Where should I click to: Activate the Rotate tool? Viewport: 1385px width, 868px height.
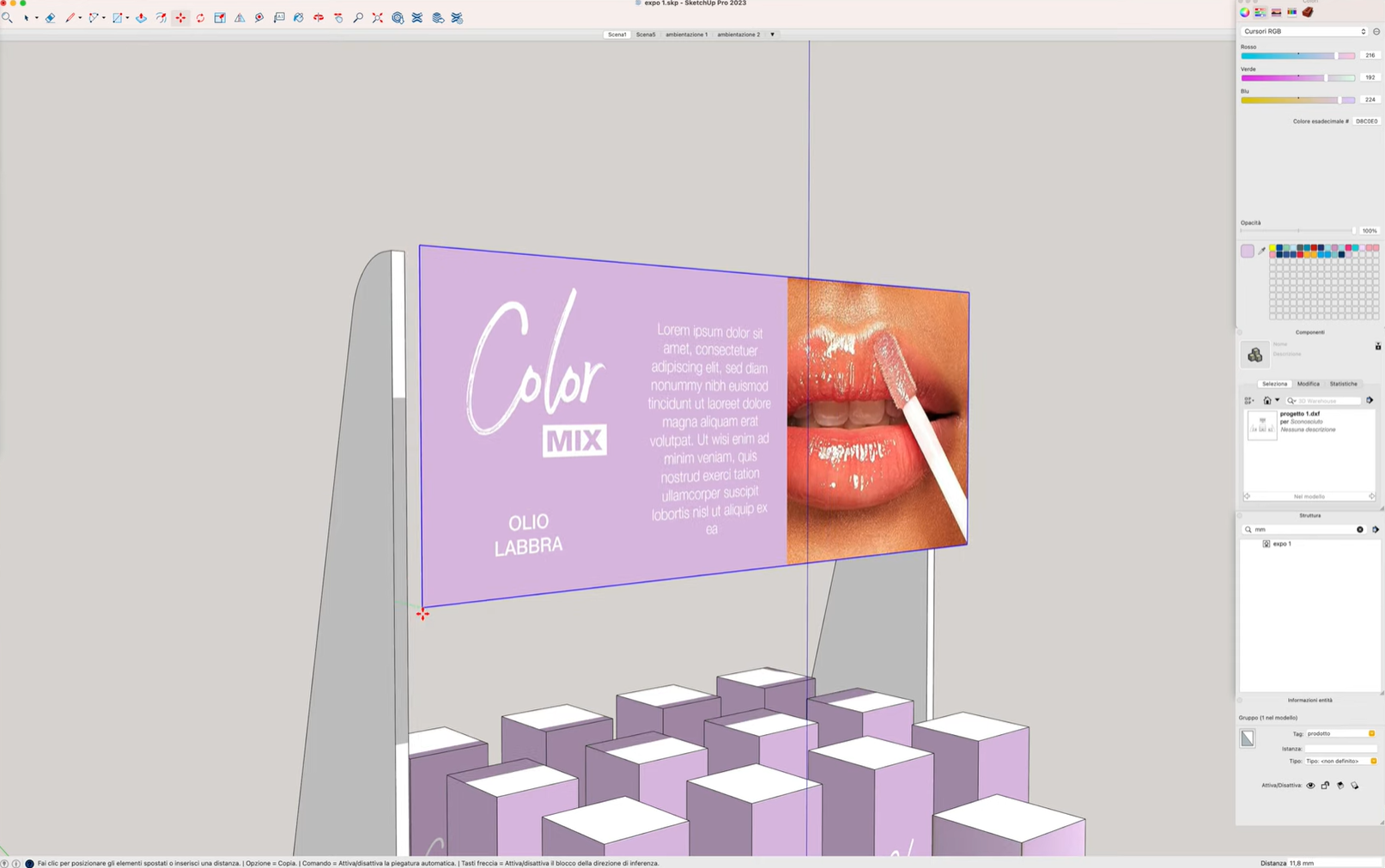point(200,18)
